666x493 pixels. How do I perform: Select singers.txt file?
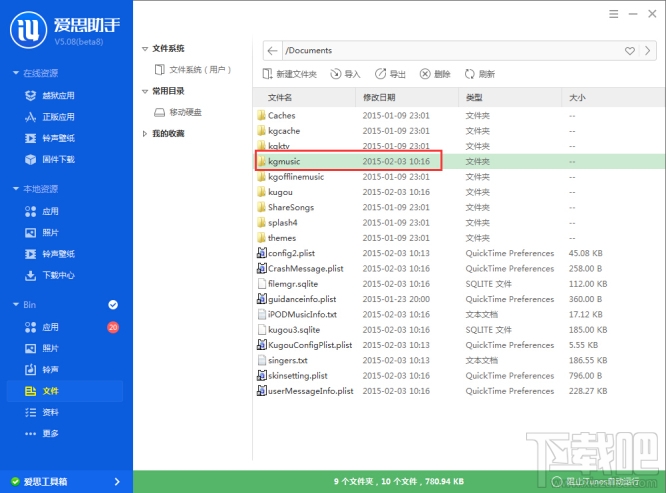(459, 360)
